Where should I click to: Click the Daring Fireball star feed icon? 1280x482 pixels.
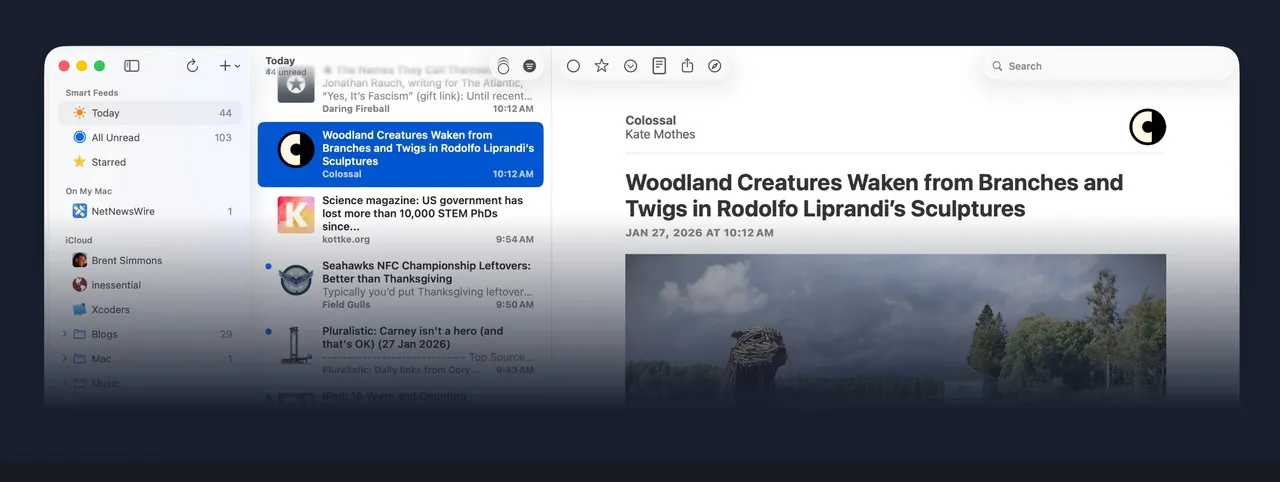coord(296,85)
